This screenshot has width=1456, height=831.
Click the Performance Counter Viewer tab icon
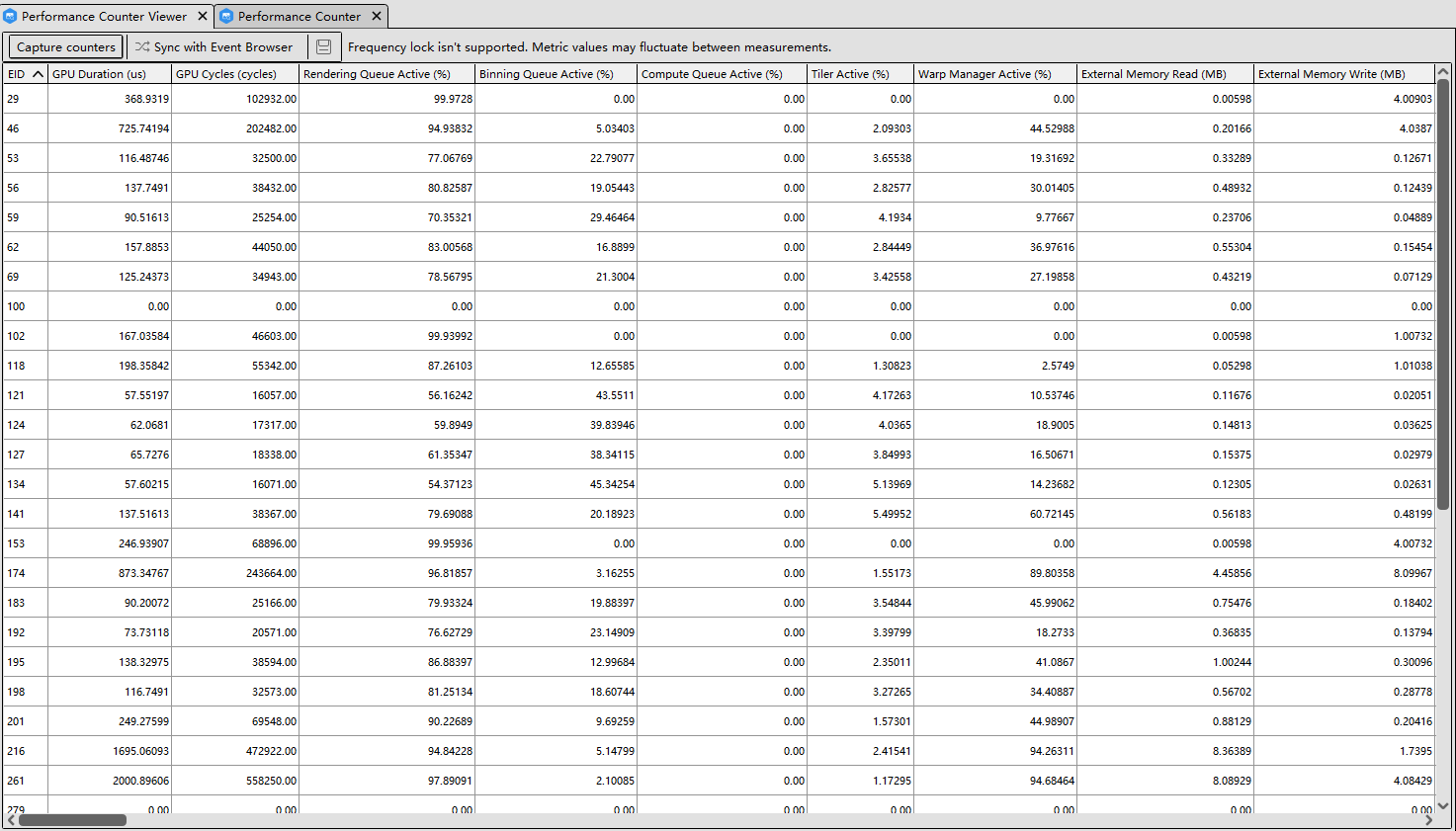coord(10,16)
